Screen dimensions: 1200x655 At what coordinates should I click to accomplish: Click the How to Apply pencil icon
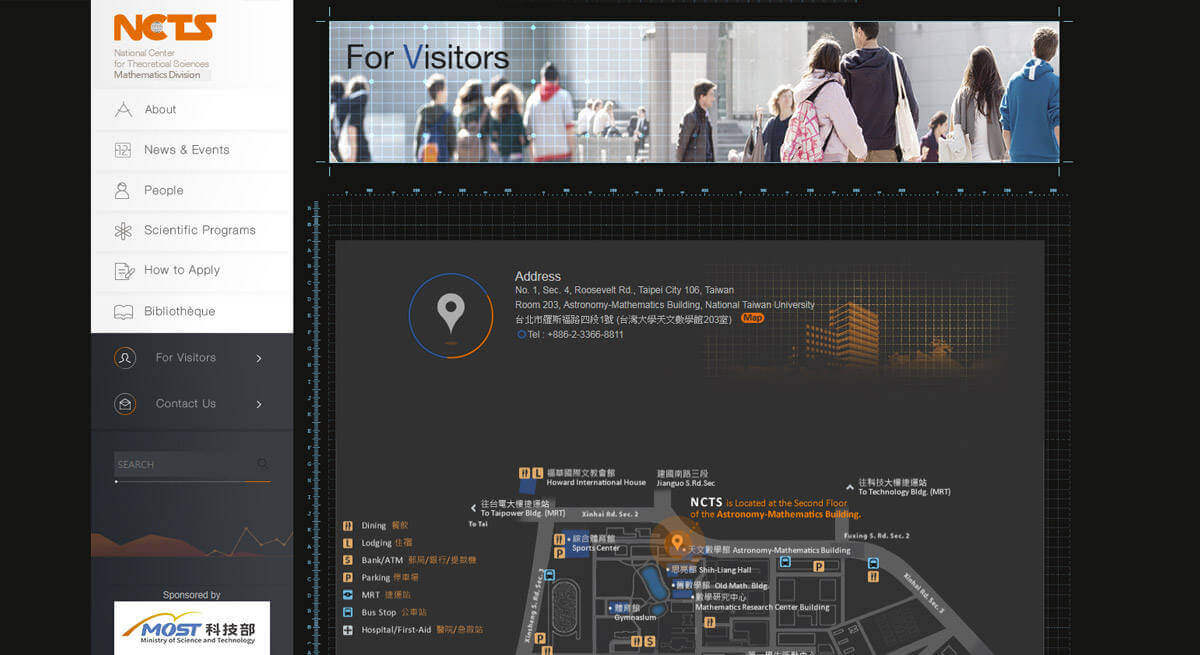click(x=124, y=271)
